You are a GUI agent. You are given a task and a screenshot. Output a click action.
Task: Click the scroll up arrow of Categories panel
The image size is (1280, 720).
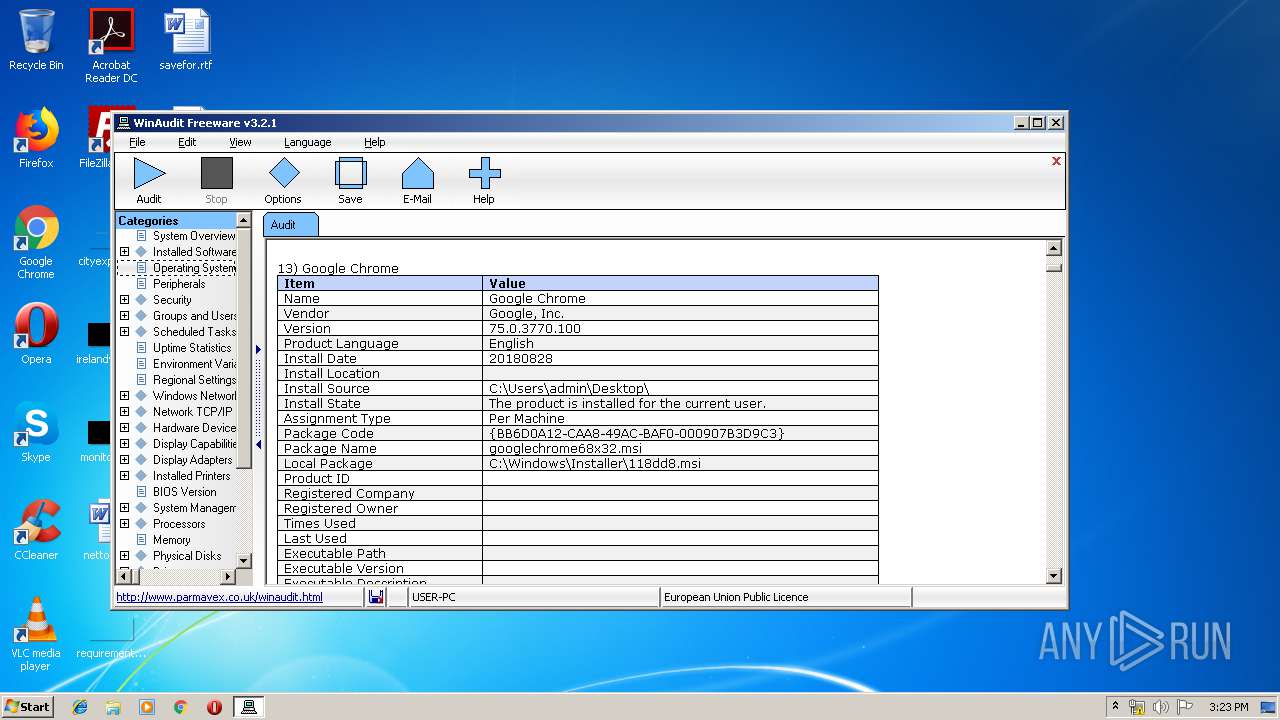(x=243, y=220)
